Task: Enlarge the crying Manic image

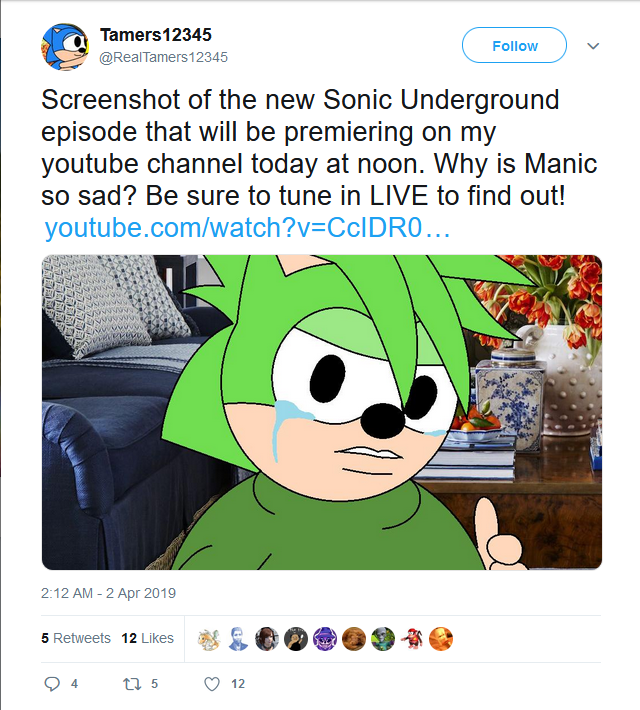Action: [x=321, y=412]
